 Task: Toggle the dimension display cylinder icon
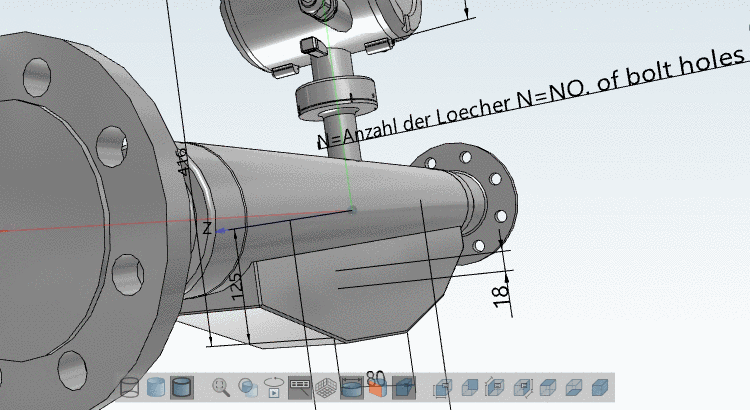(x=352, y=387)
